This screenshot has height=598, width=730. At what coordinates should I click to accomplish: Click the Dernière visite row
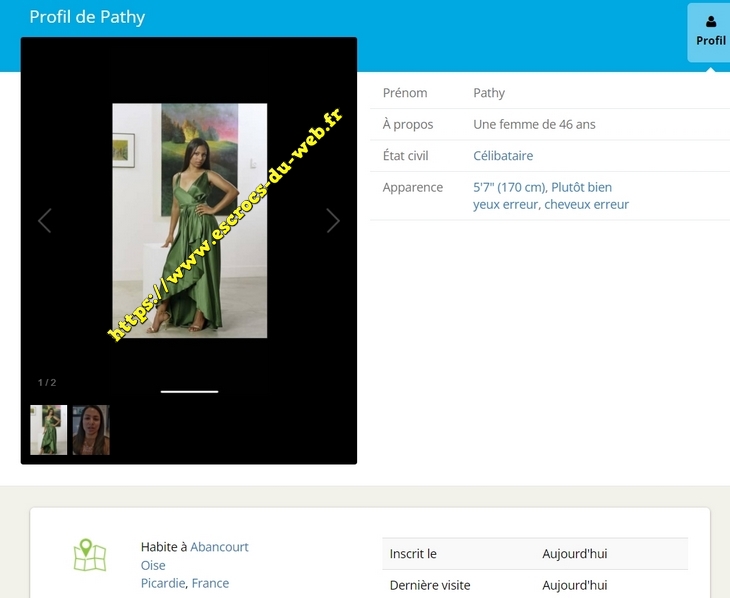point(535,585)
